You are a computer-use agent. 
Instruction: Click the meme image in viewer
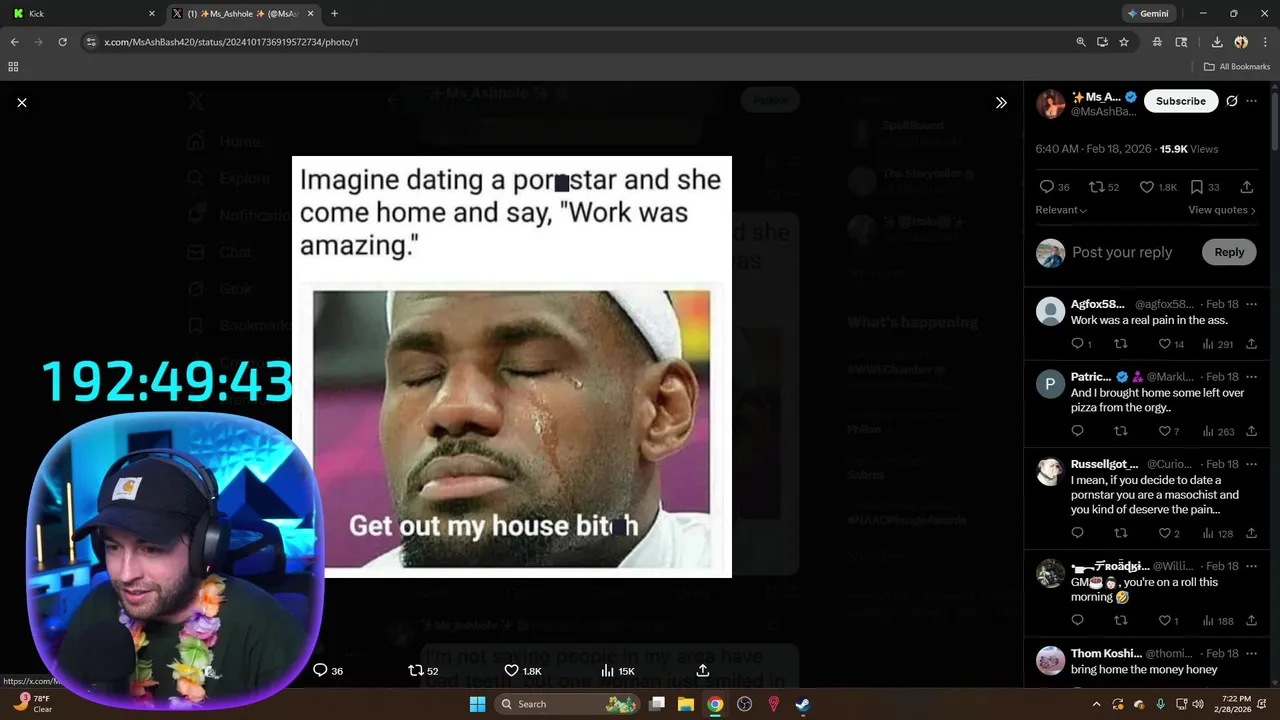[x=512, y=367]
